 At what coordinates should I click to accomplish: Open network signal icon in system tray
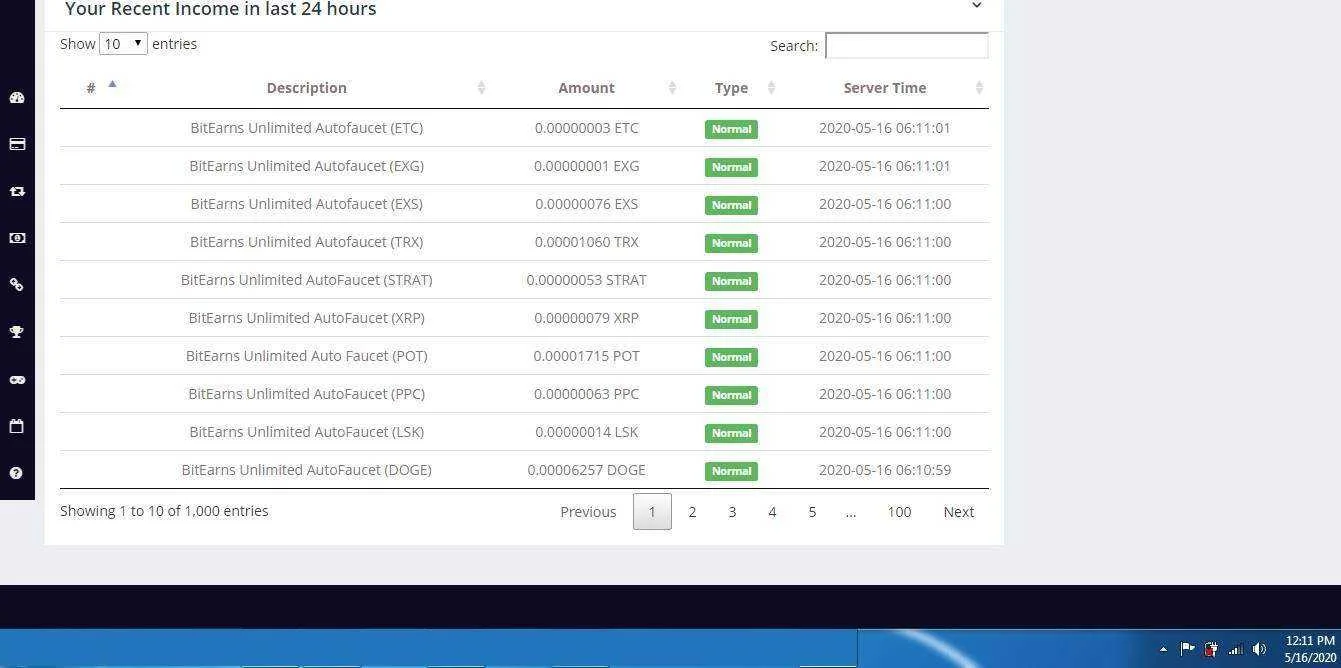pyautogui.click(x=1236, y=649)
